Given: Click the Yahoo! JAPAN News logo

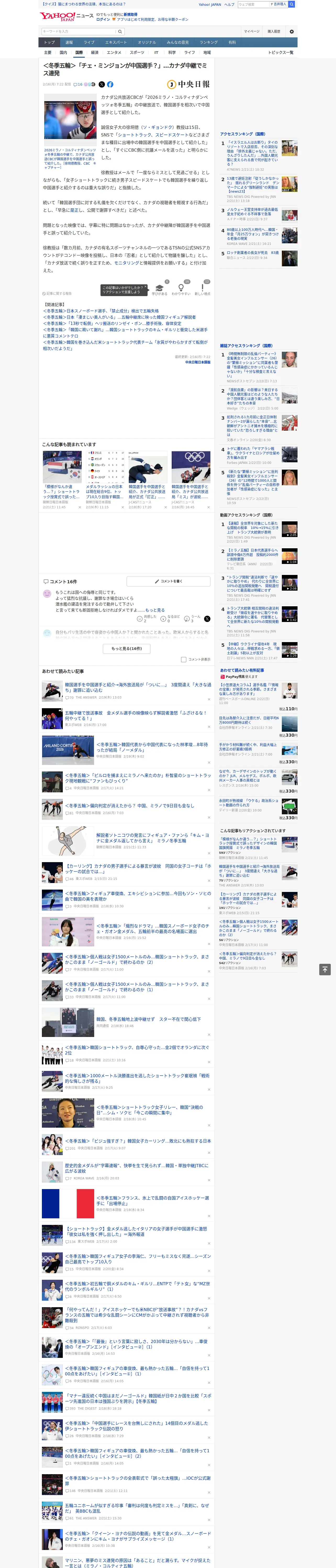Looking at the screenshot, I should click(66, 16).
